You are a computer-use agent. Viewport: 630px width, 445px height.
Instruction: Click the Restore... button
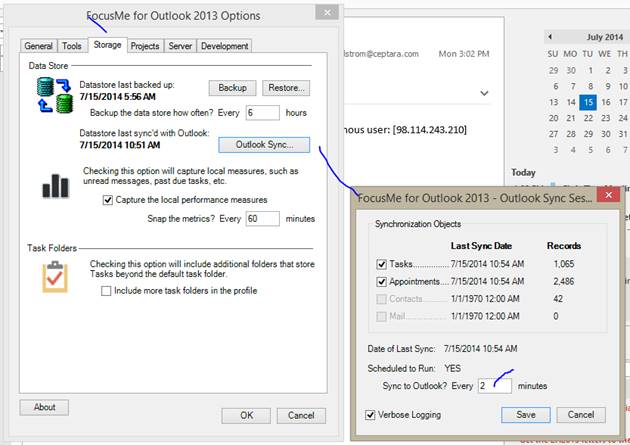tap(286, 88)
